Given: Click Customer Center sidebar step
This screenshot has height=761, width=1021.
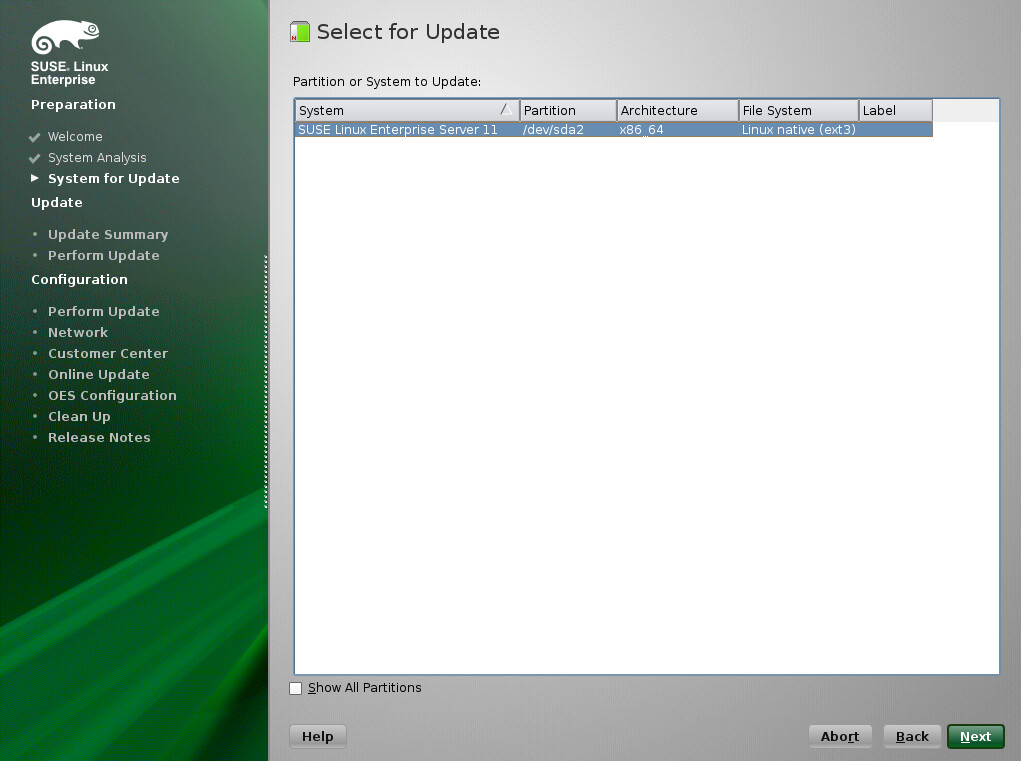Looking at the screenshot, I should pyautogui.click(x=108, y=353).
